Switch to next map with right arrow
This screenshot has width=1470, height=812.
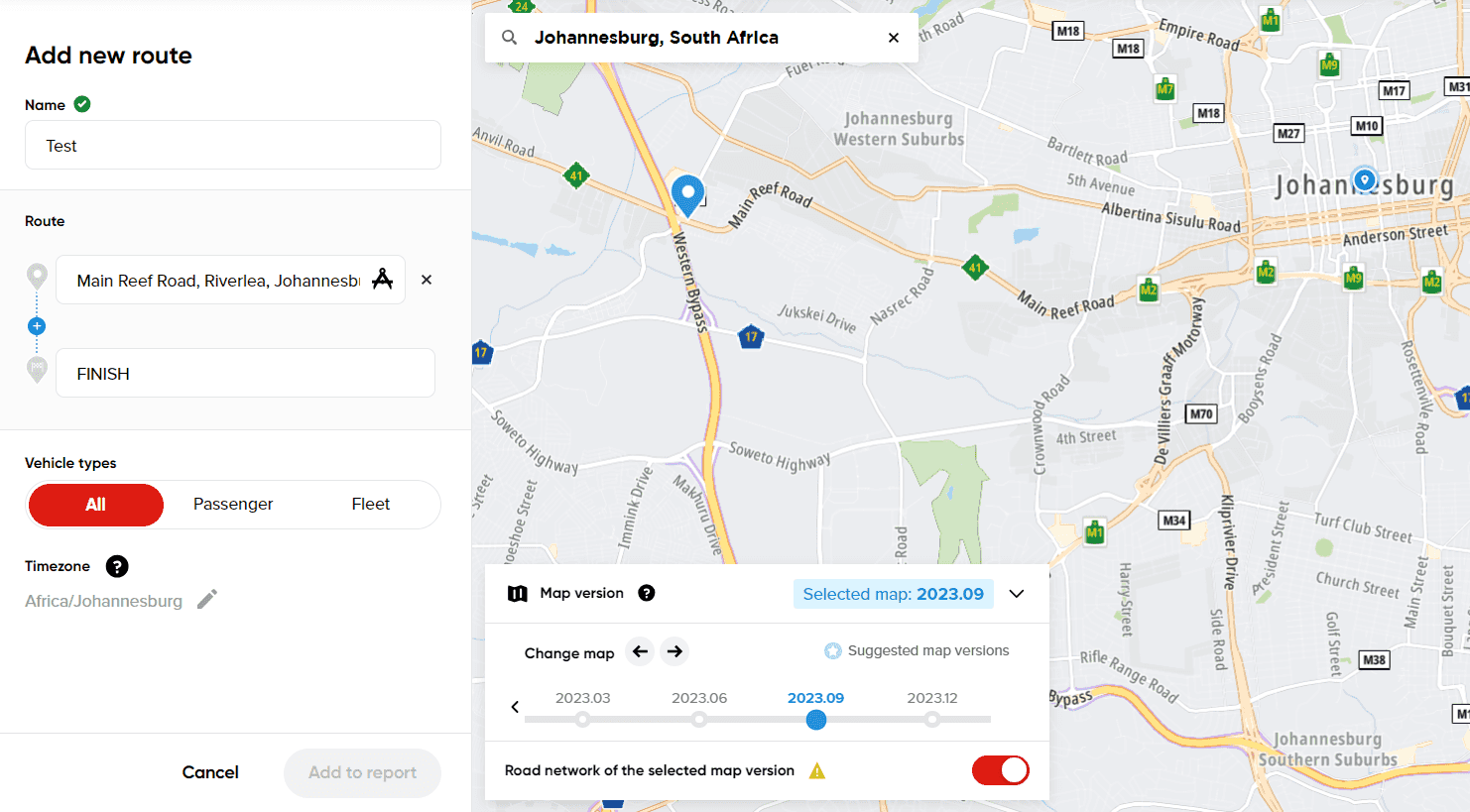click(x=674, y=651)
